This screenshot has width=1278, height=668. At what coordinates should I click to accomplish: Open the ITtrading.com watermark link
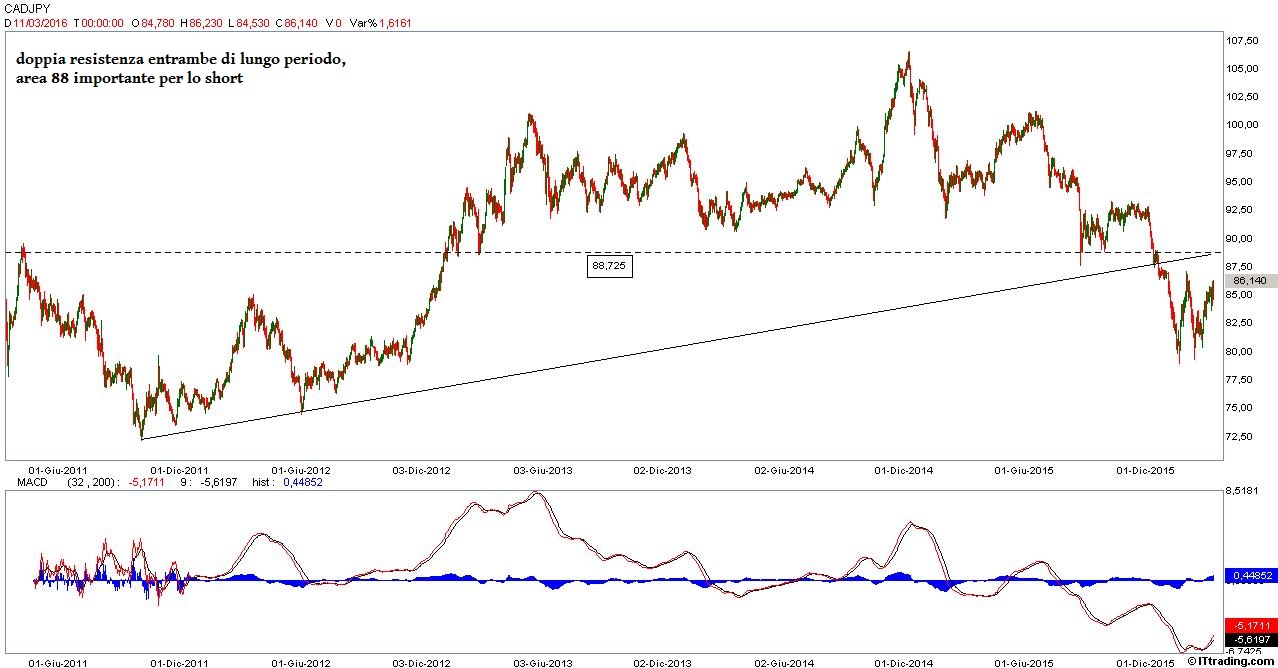[x=1231, y=662]
